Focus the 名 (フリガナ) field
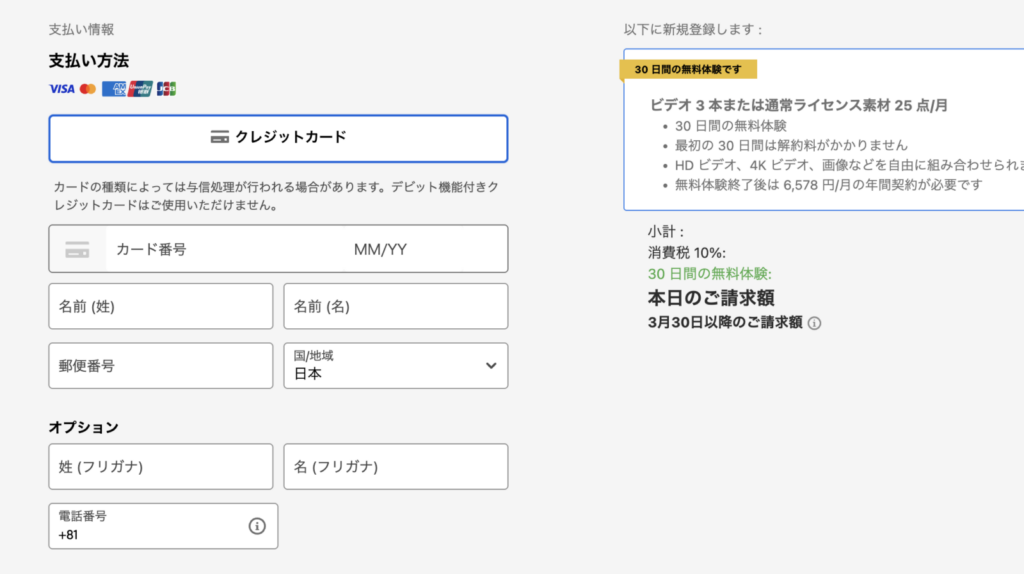This screenshot has height=574, width=1024. click(396, 467)
